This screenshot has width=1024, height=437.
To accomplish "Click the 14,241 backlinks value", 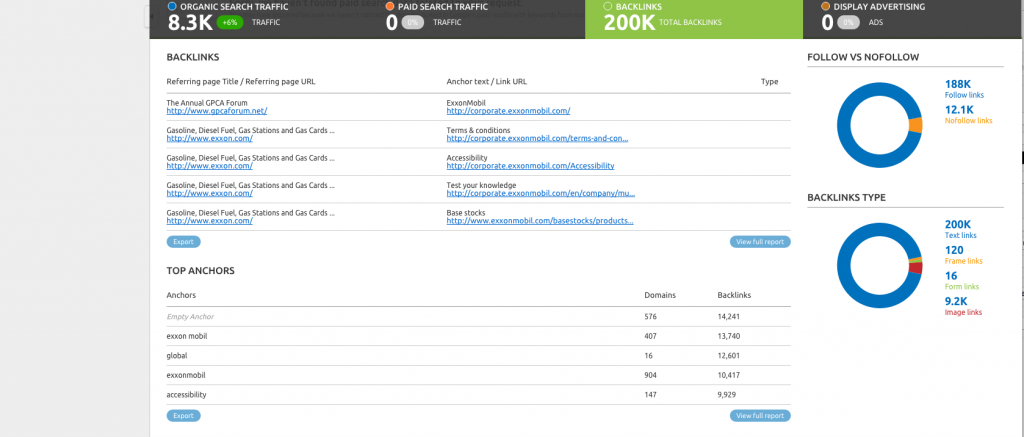I will point(728,316).
